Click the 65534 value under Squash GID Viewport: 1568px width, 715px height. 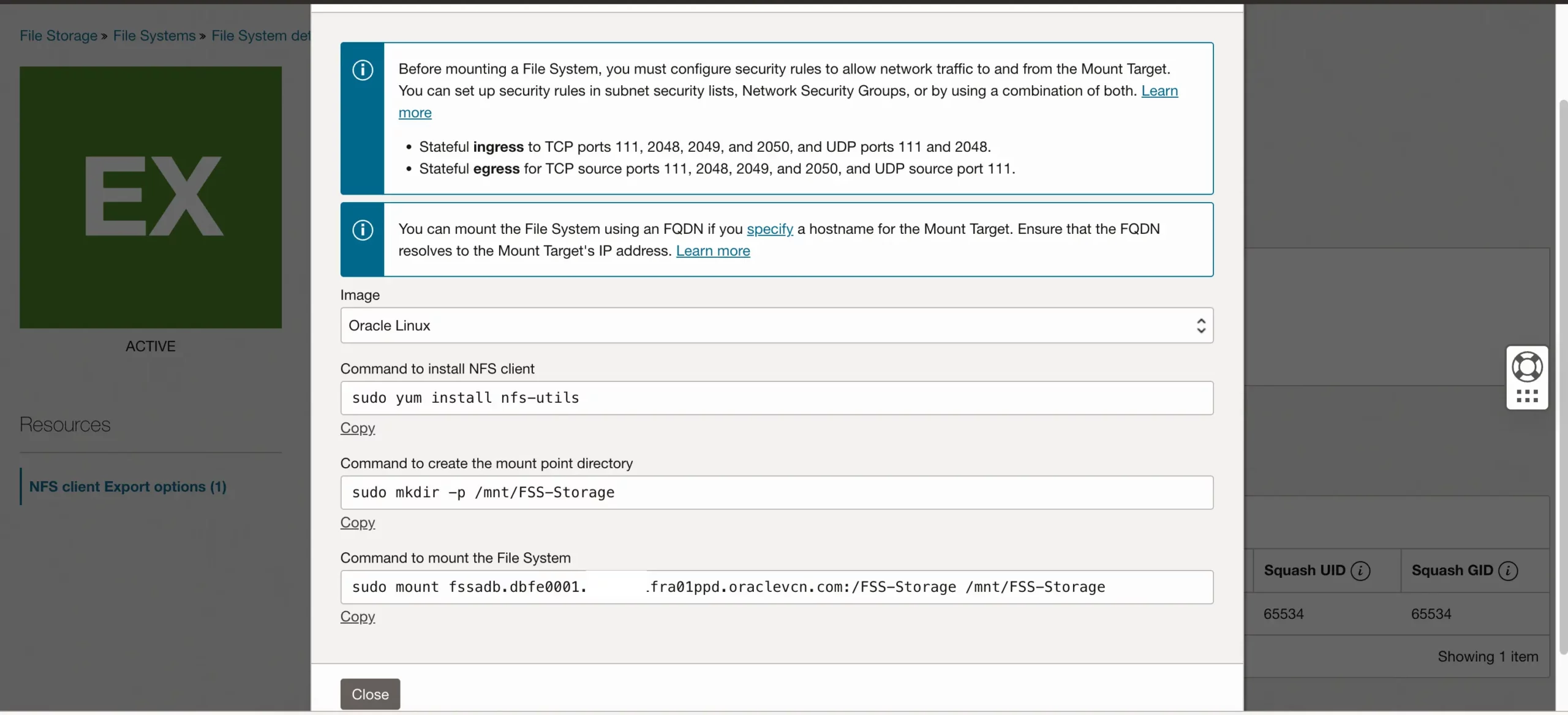[1431, 614]
